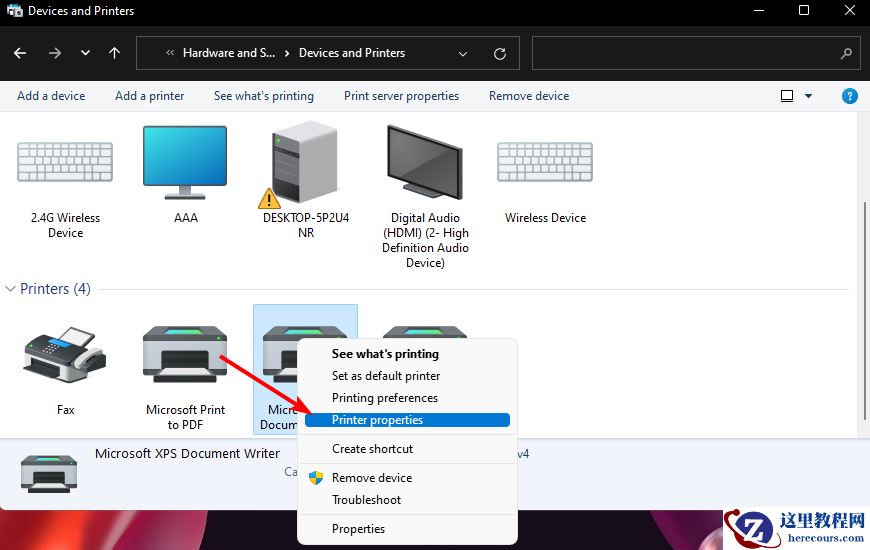Image resolution: width=870 pixels, height=550 pixels.
Task: Choose Printer properties in context menu
Action: [407, 420]
